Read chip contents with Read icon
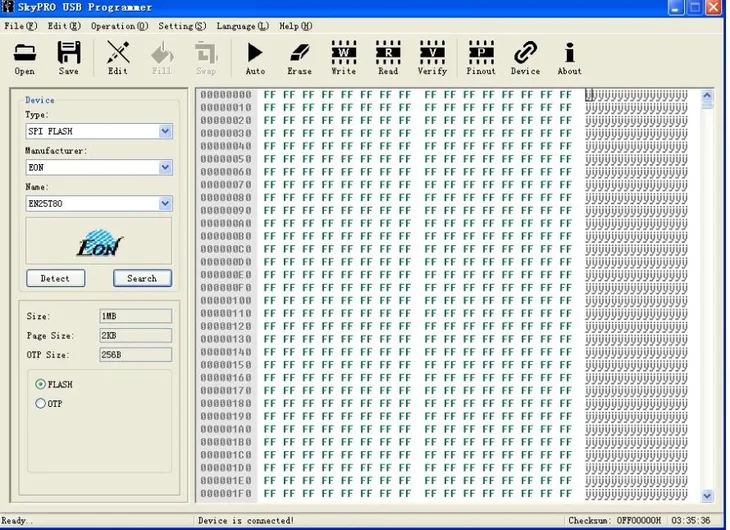This screenshot has height=530, width=730. pos(388,58)
